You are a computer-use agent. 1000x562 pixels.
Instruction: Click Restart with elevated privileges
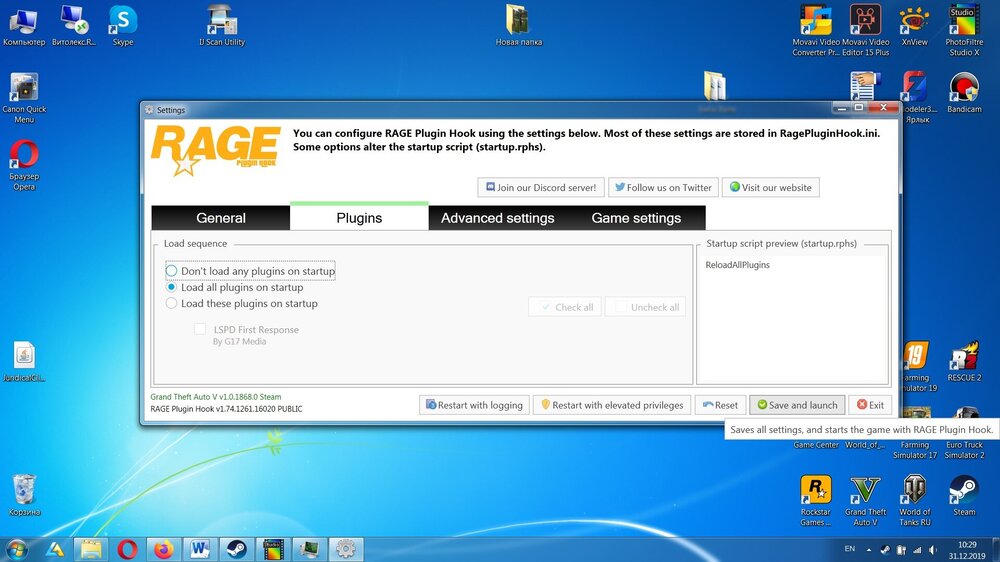(612, 405)
